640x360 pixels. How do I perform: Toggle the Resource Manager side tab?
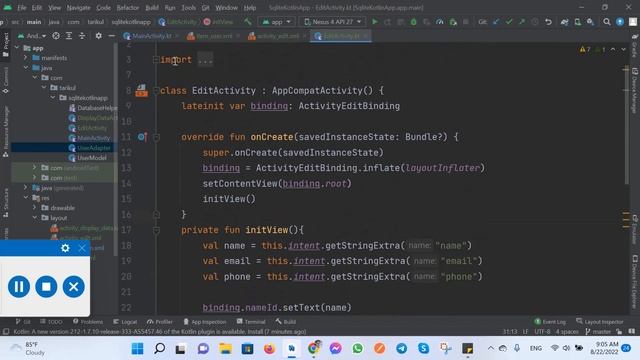coord(6,131)
